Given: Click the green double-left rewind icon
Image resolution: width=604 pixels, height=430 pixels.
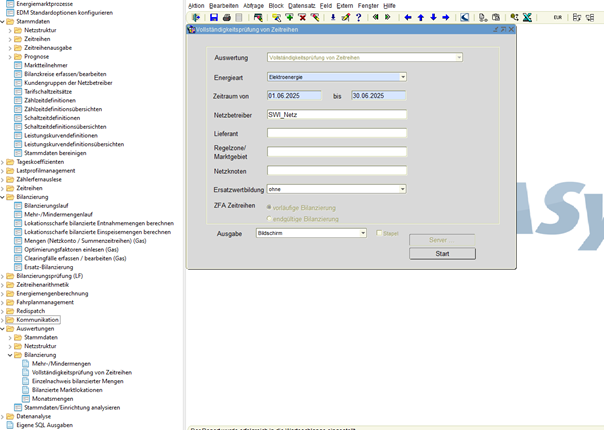Looking at the screenshot, I should point(376,17).
